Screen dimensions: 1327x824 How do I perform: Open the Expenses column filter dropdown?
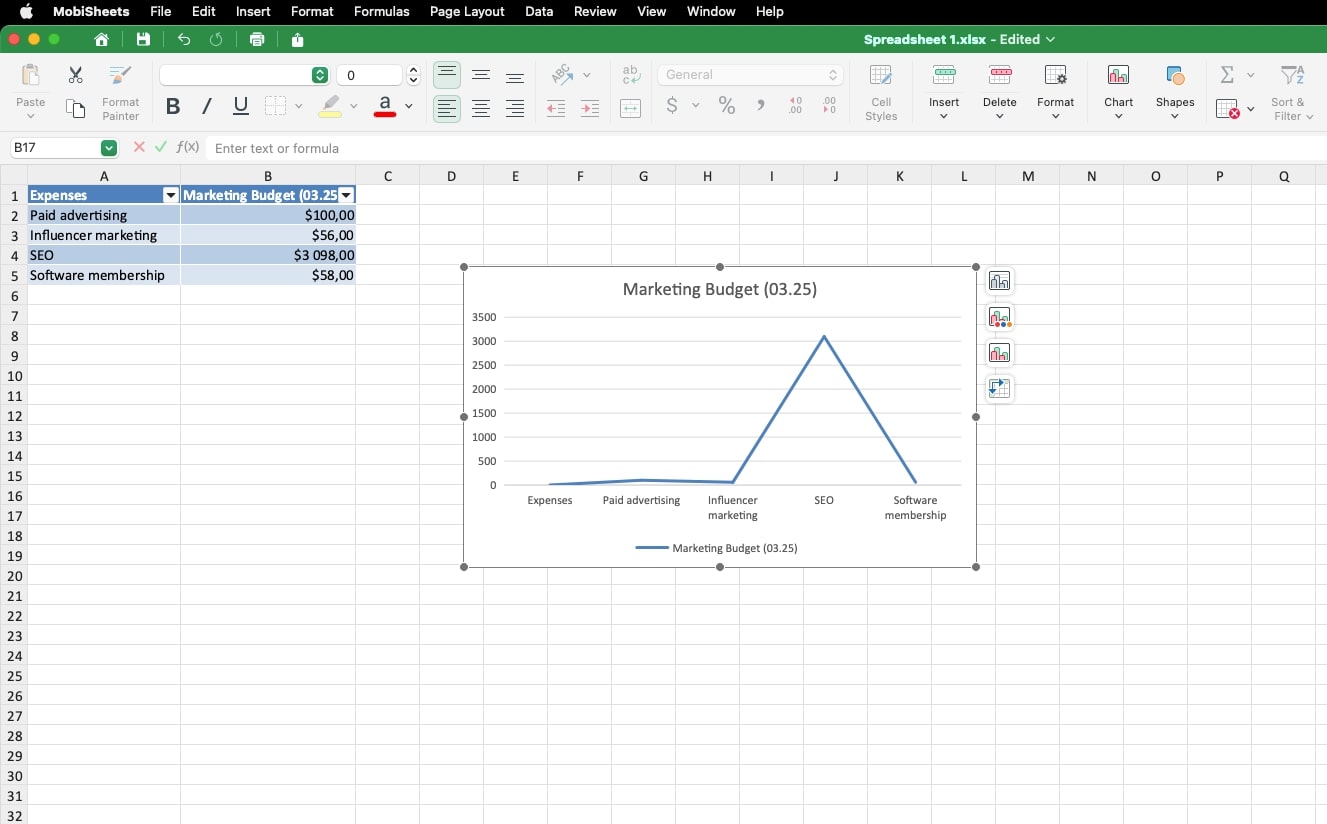click(x=171, y=196)
